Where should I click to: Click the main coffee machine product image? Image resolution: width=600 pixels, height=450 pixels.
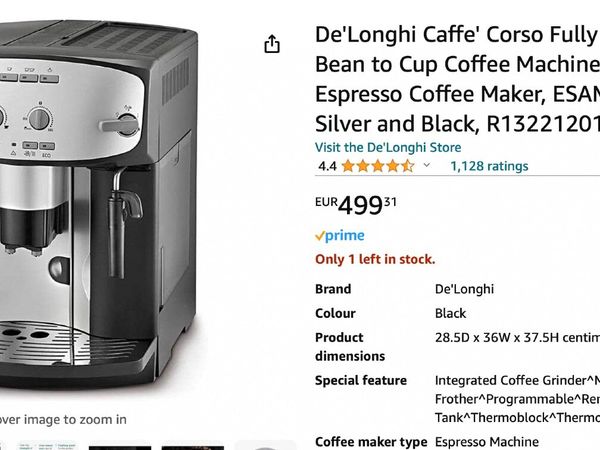point(99,205)
